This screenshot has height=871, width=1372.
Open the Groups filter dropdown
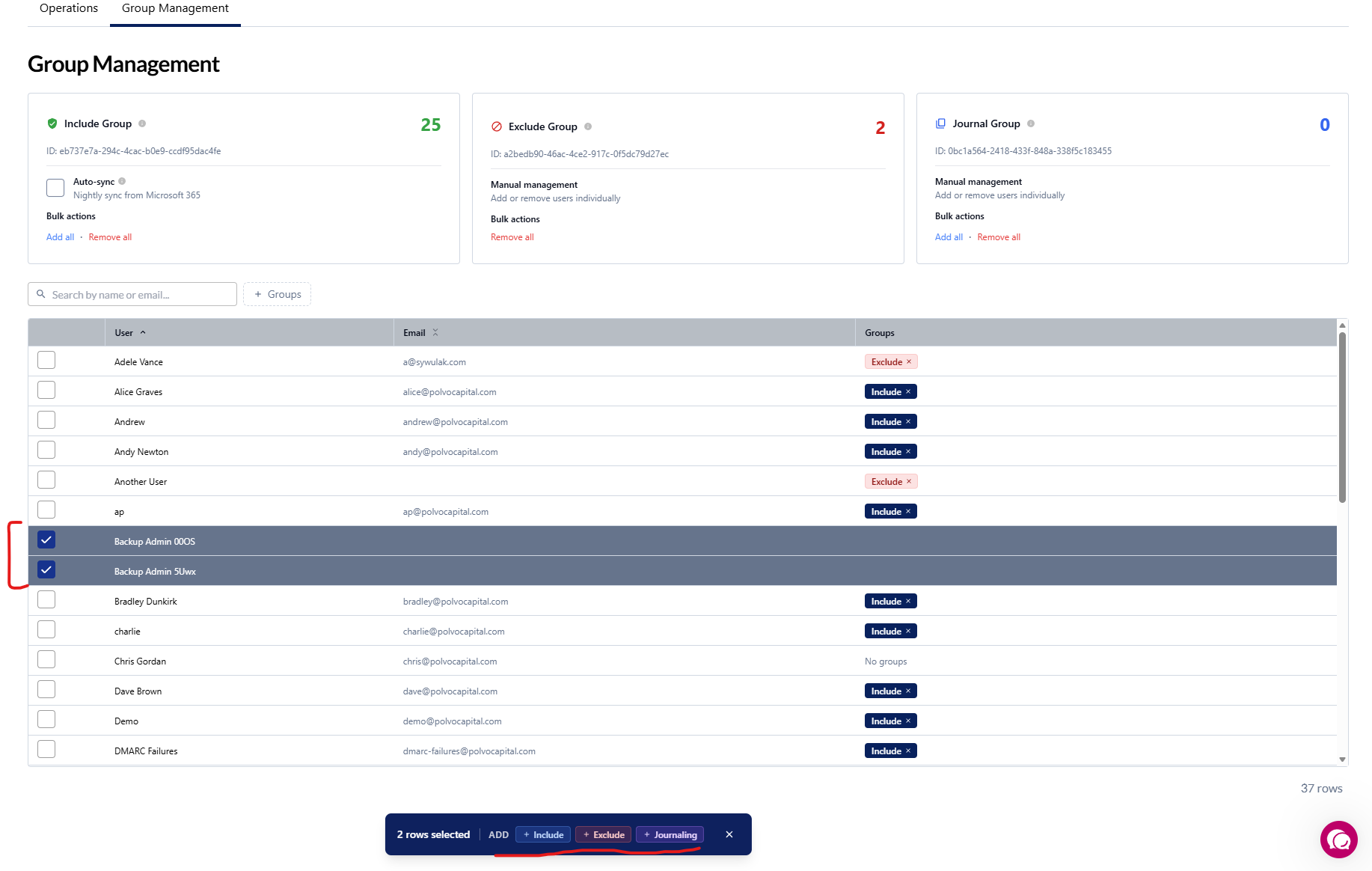point(277,294)
